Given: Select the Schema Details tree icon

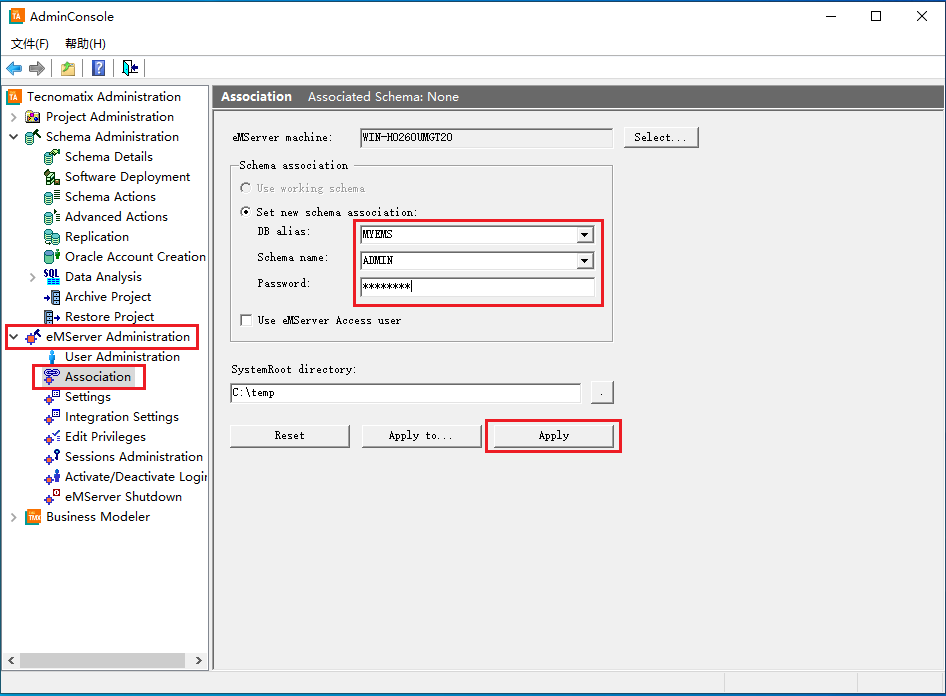Looking at the screenshot, I should point(52,157).
